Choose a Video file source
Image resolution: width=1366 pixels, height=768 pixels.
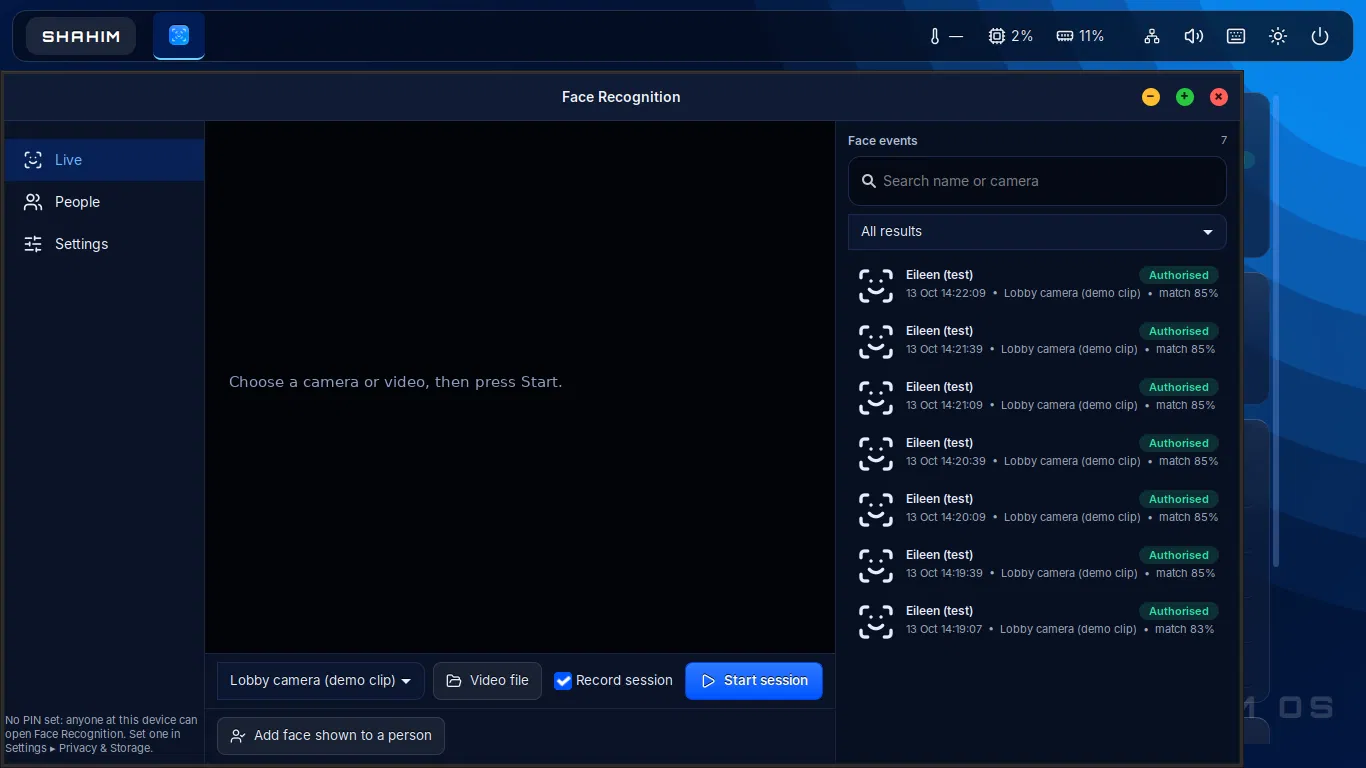tap(487, 681)
